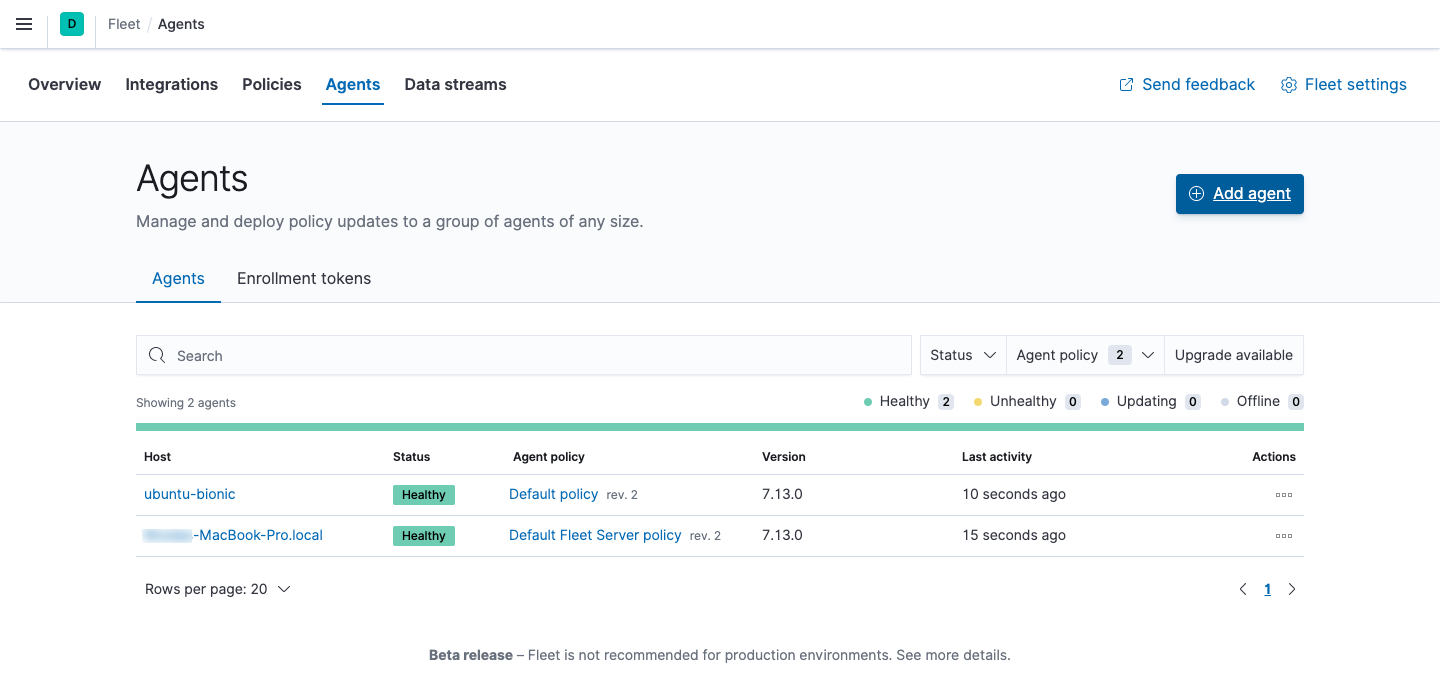Toggle the Upgrade available filter
The image size is (1440, 682).
tap(1233, 355)
